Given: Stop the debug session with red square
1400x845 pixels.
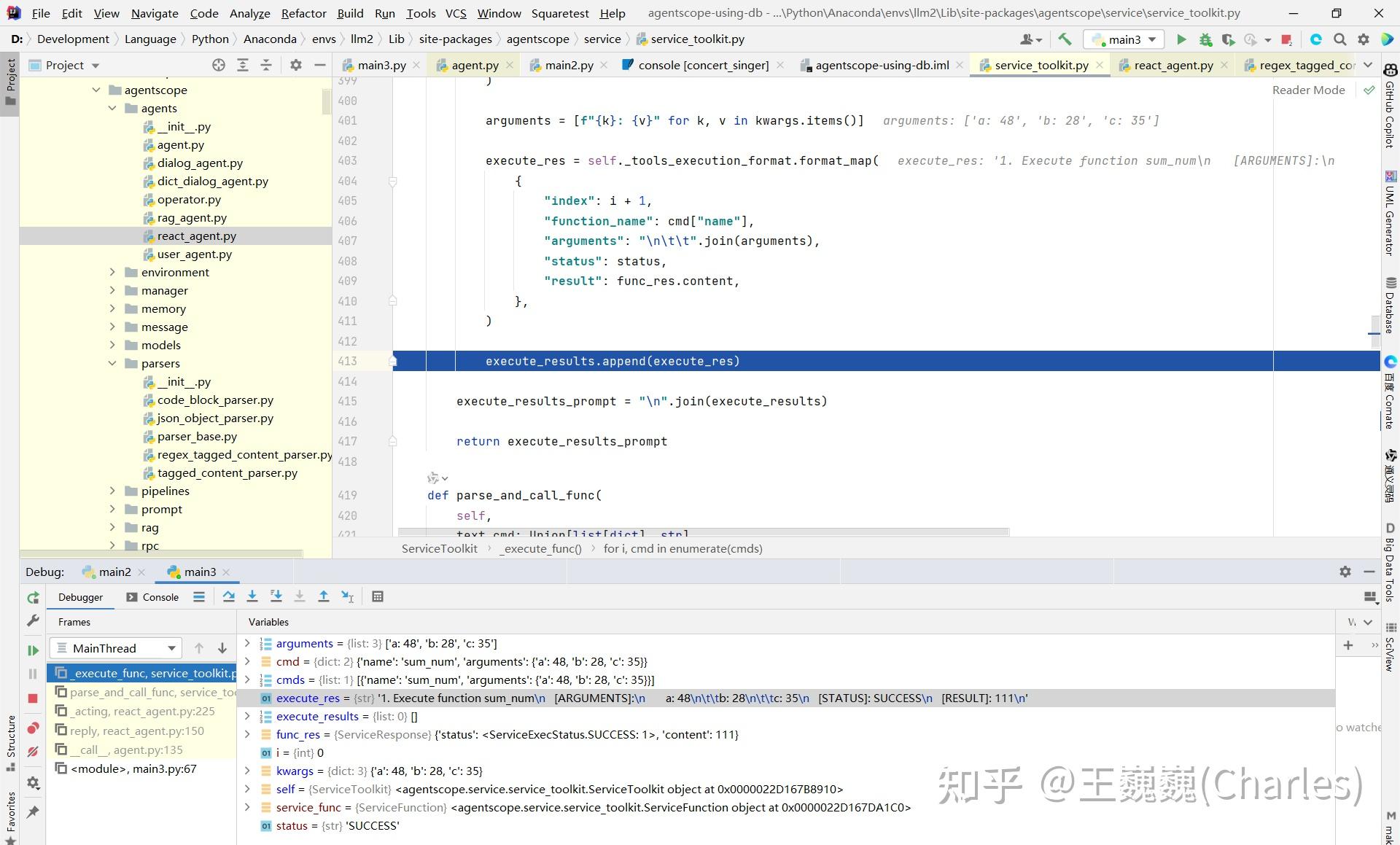Looking at the screenshot, I should click(x=33, y=698).
